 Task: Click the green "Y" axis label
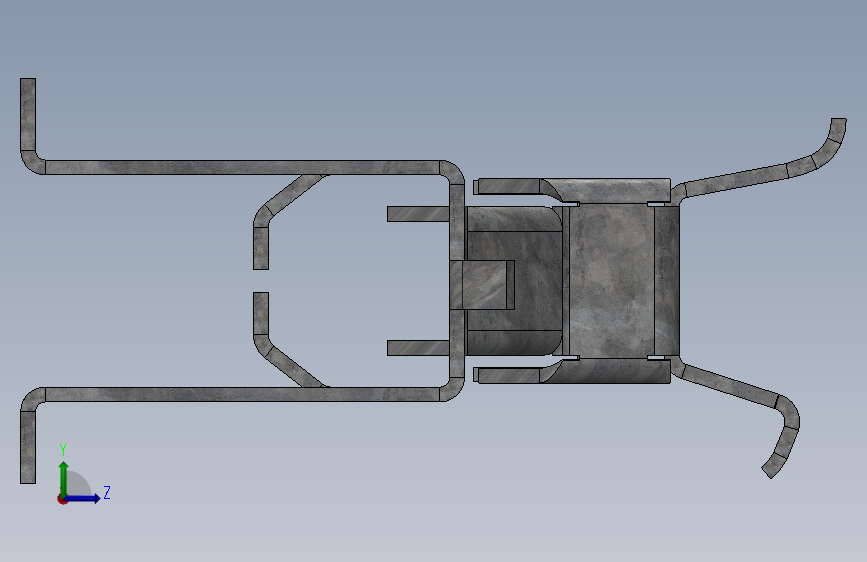point(63,450)
